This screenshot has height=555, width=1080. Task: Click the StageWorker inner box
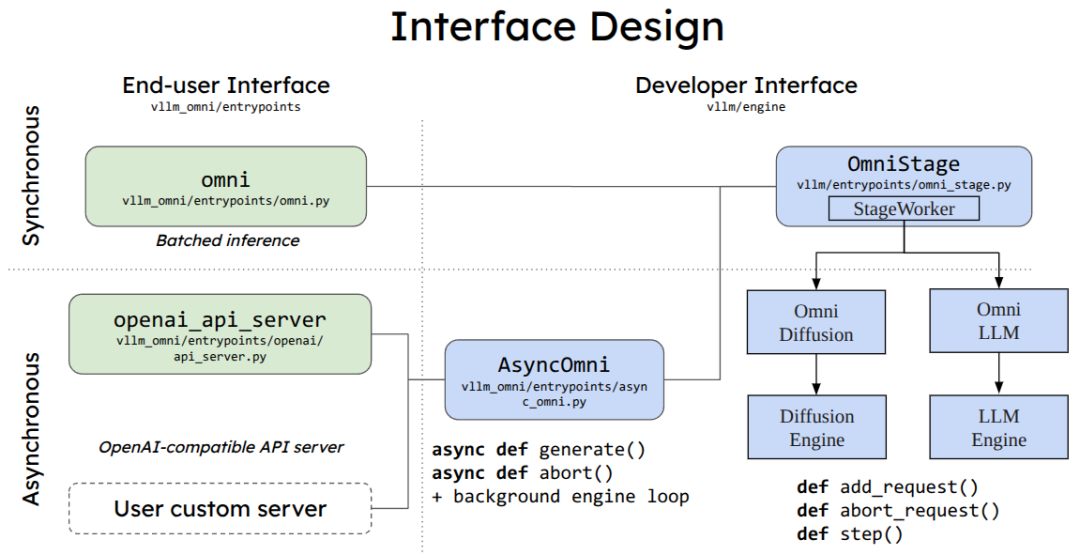click(x=904, y=209)
